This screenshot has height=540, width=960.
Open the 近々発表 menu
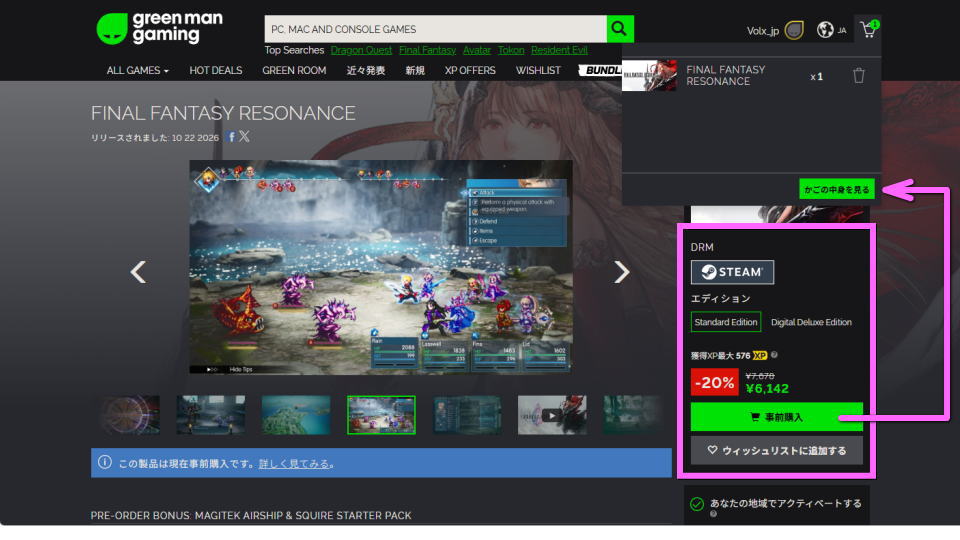[x=366, y=70]
